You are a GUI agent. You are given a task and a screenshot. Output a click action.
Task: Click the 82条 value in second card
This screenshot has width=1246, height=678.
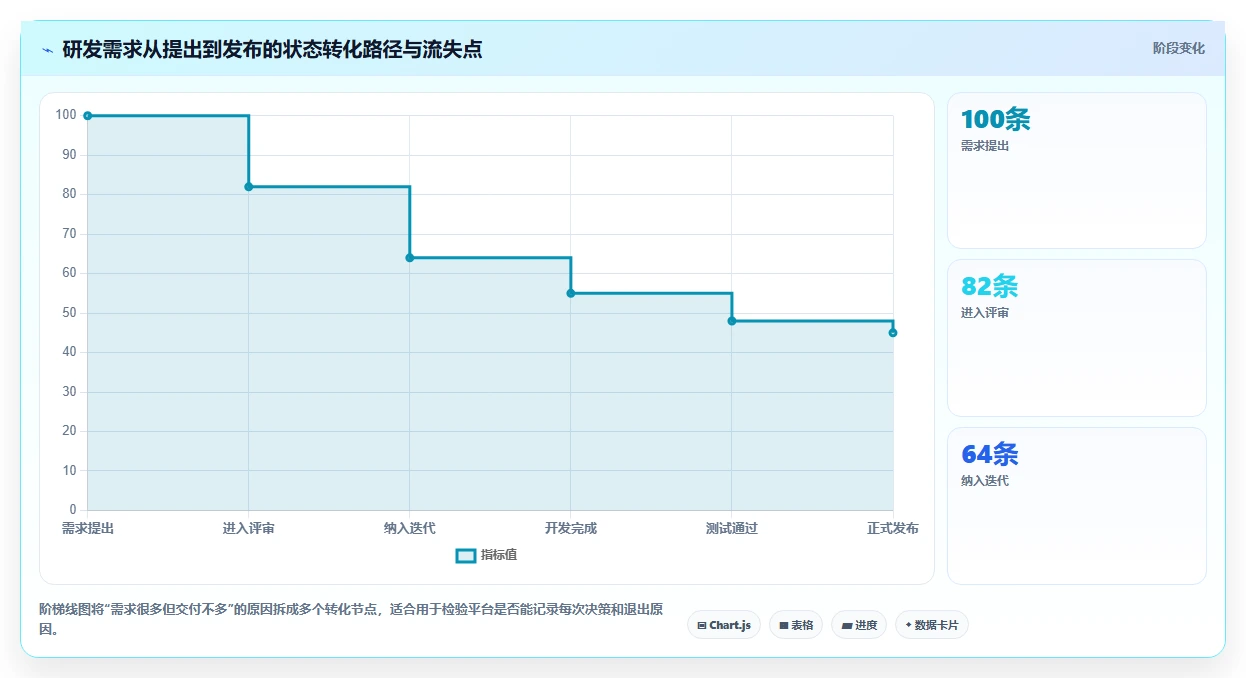coord(989,287)
